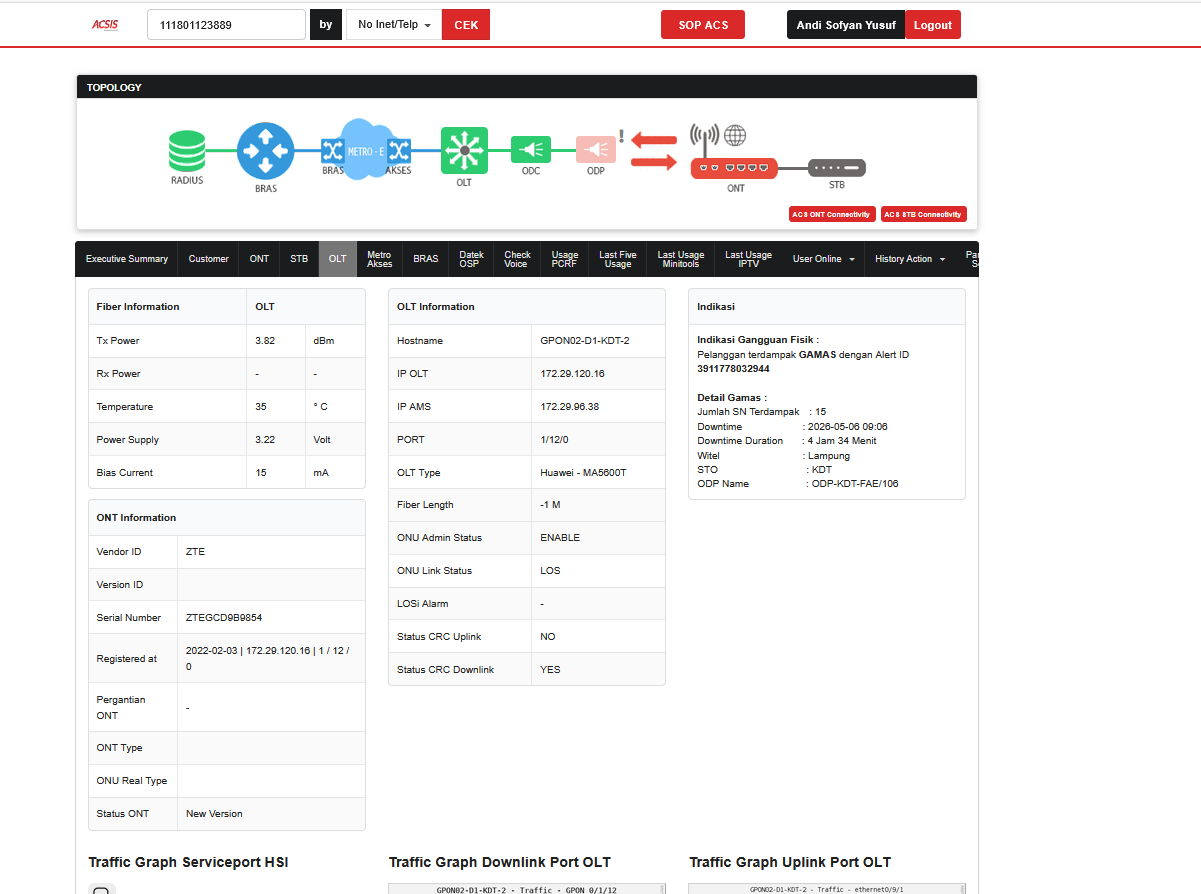Screen dimensions: 1201x894
Task: Select Vendor ID value ZTE
Action: click(195, 552)
